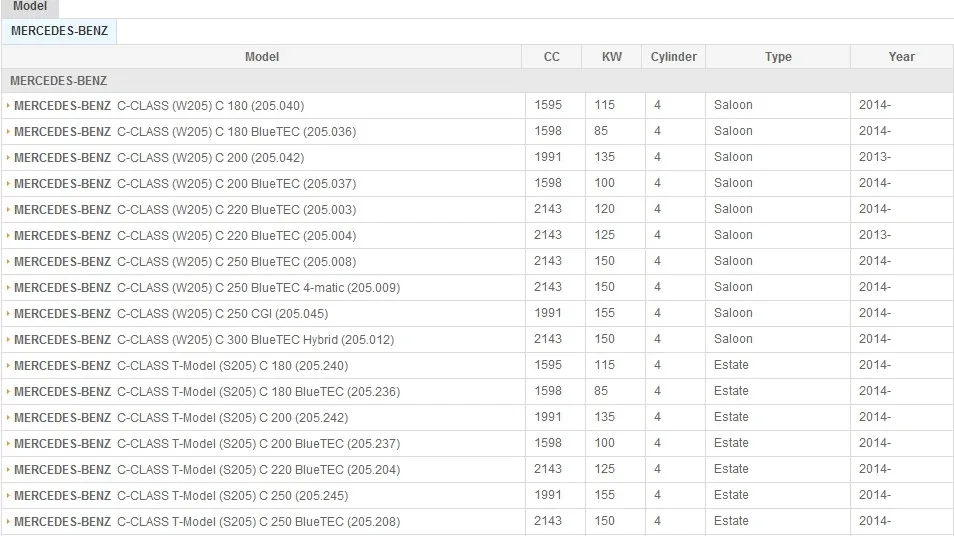Expand the C 250 CGI (205.045) row arrow
Image resolution: width=954 pixels, height=536 pixels.
[8, 313]
